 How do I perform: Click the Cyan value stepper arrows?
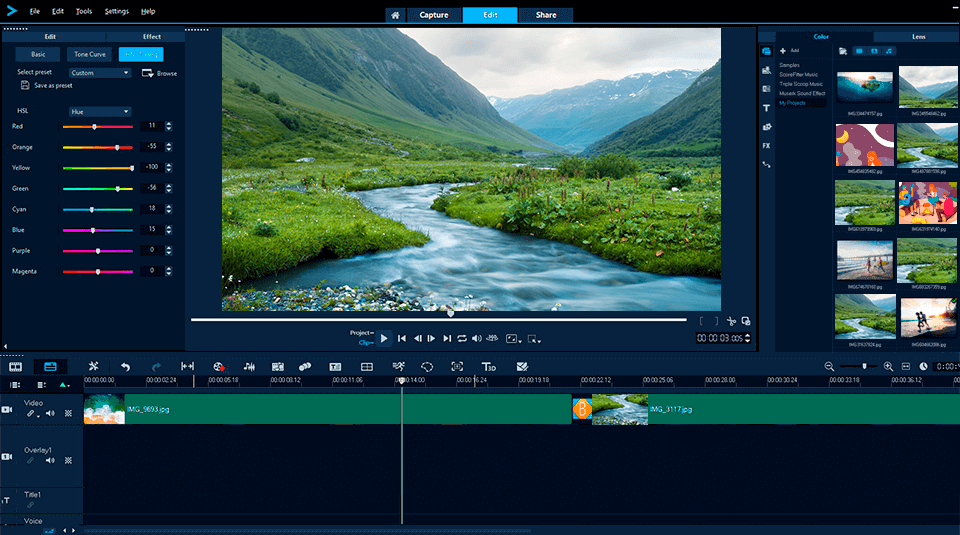click(168, 209)
